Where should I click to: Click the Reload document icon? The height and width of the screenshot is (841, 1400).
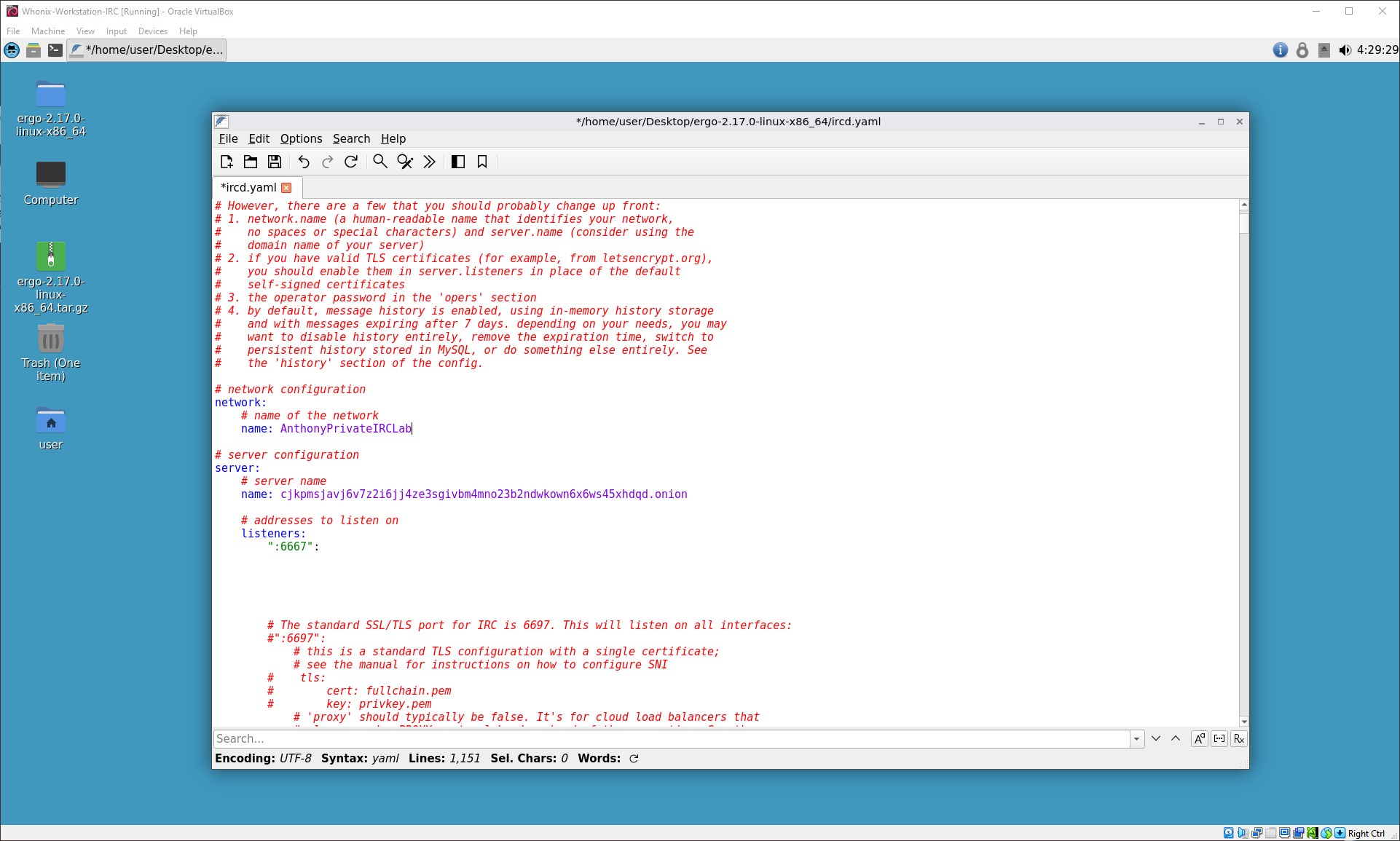tap(351, 162)
